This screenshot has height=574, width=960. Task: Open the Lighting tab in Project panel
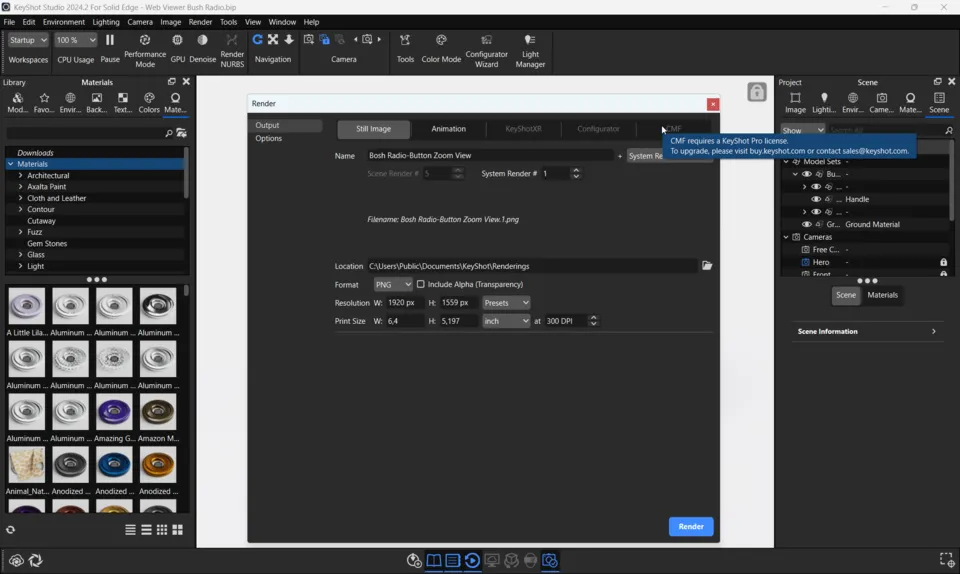[x=824, y=103]
